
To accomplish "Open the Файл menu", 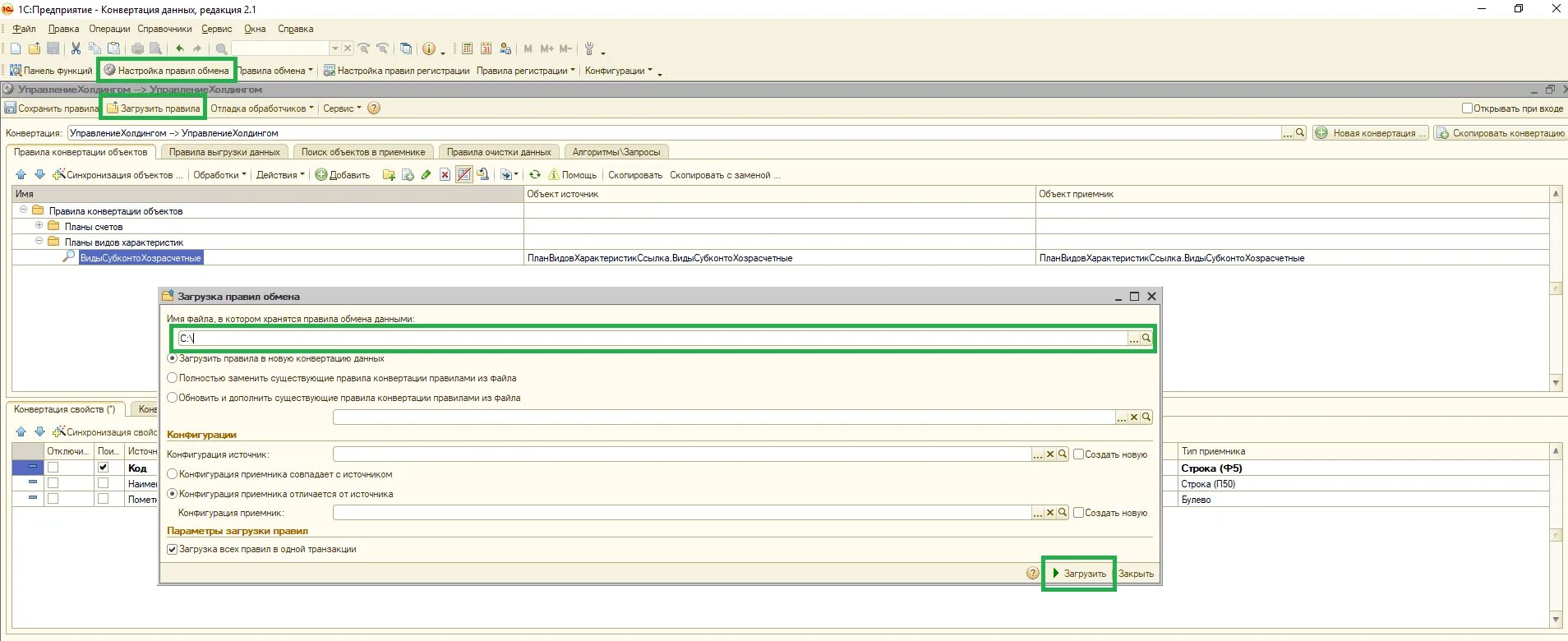I will coord(24,29).
